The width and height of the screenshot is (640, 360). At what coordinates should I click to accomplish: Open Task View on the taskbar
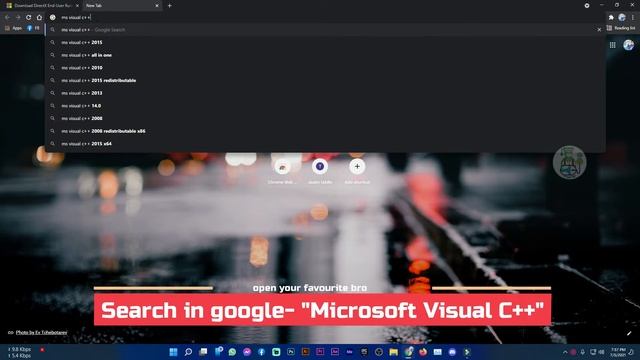click(203, 352)
